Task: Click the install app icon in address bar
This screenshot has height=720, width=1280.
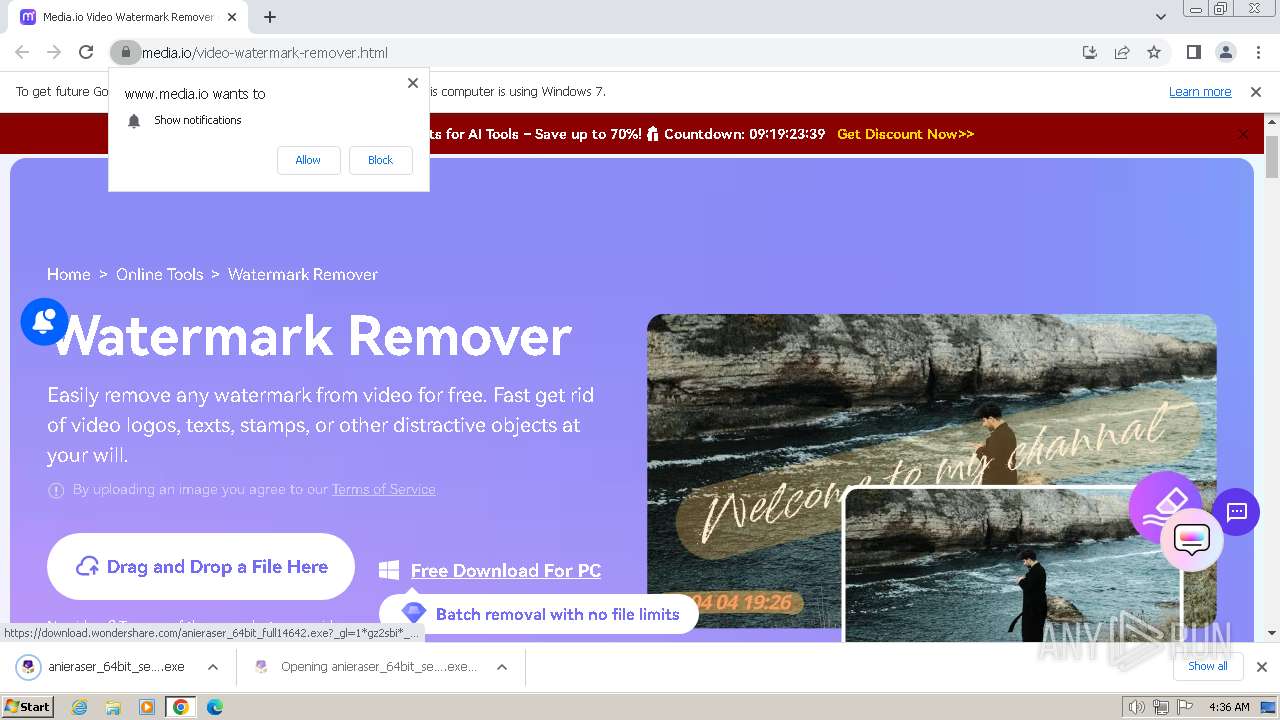Action: click(x=1090, y=53)
